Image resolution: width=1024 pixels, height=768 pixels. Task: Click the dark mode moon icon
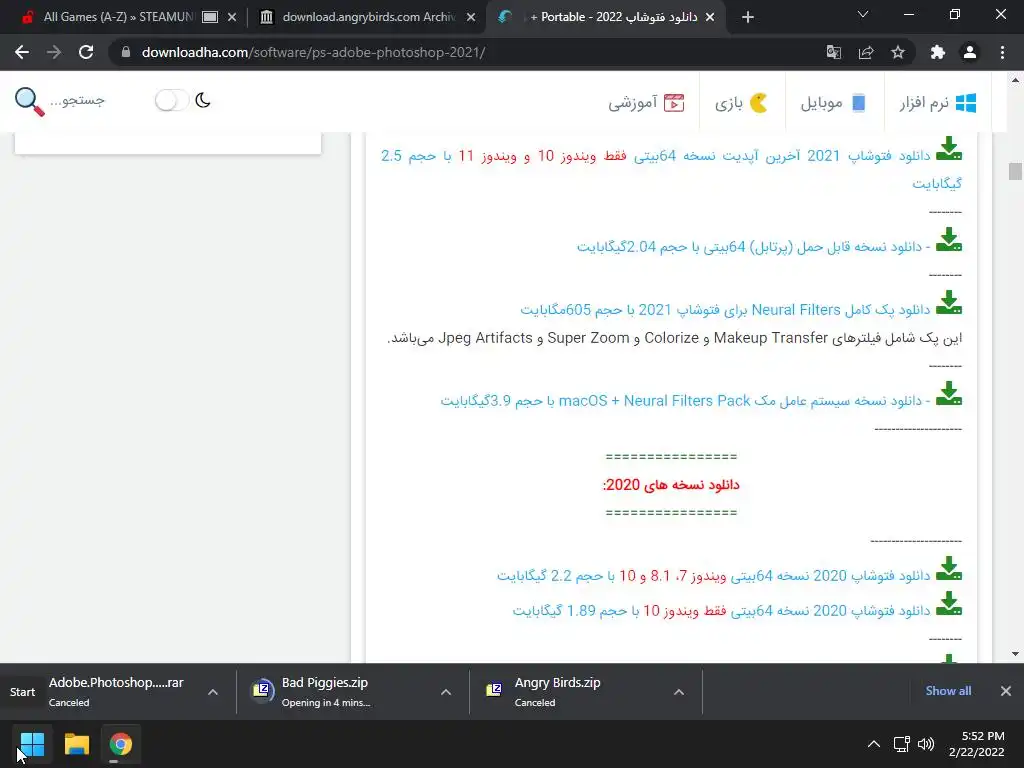202,101
